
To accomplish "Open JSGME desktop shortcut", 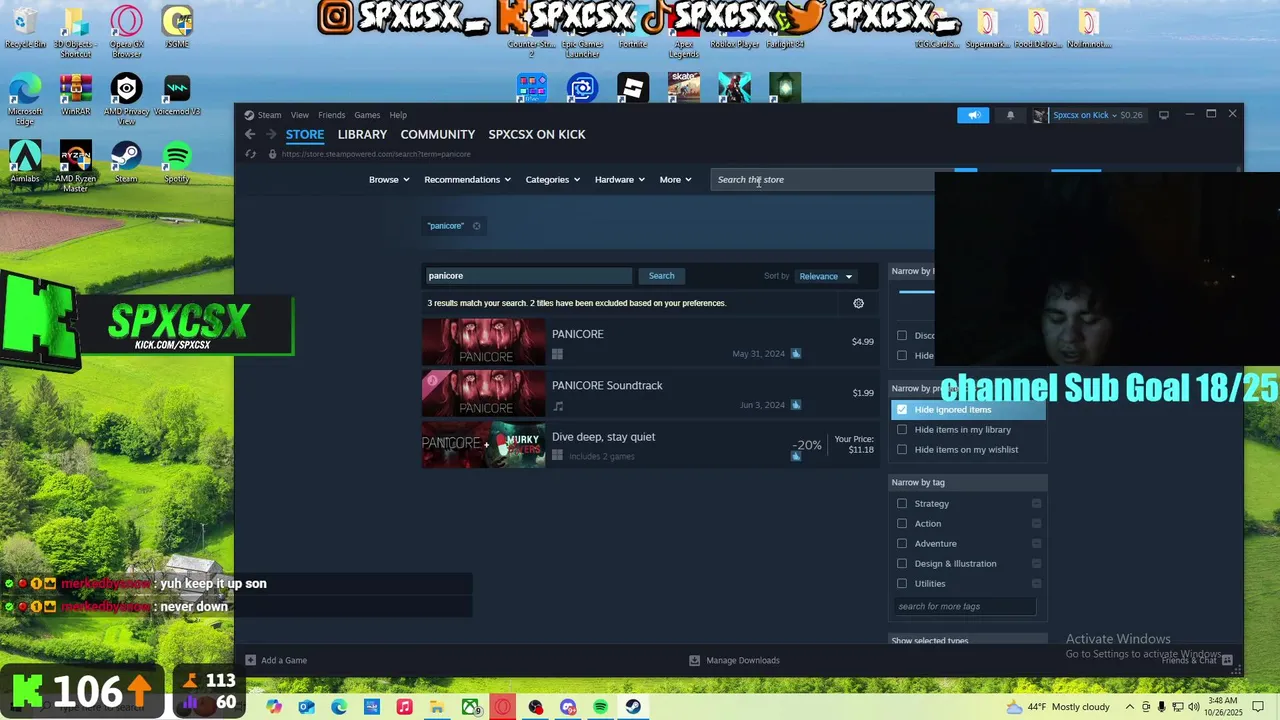I will tap(177, 28).
